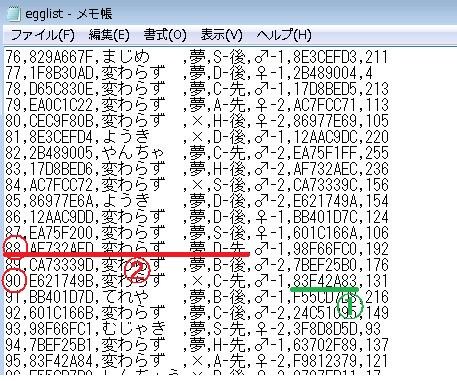
Task: Click the value EA75F200 in line 87
Action: point(60,233)
